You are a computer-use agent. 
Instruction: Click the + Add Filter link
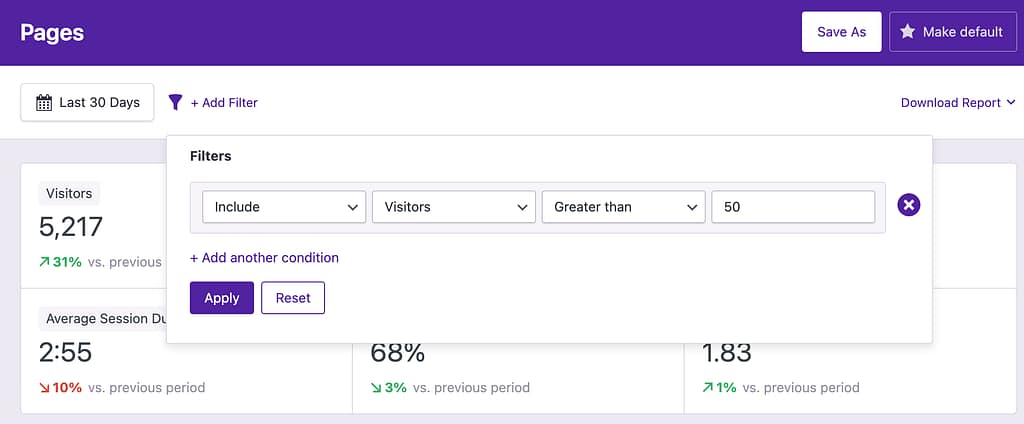tap(224, 102)
